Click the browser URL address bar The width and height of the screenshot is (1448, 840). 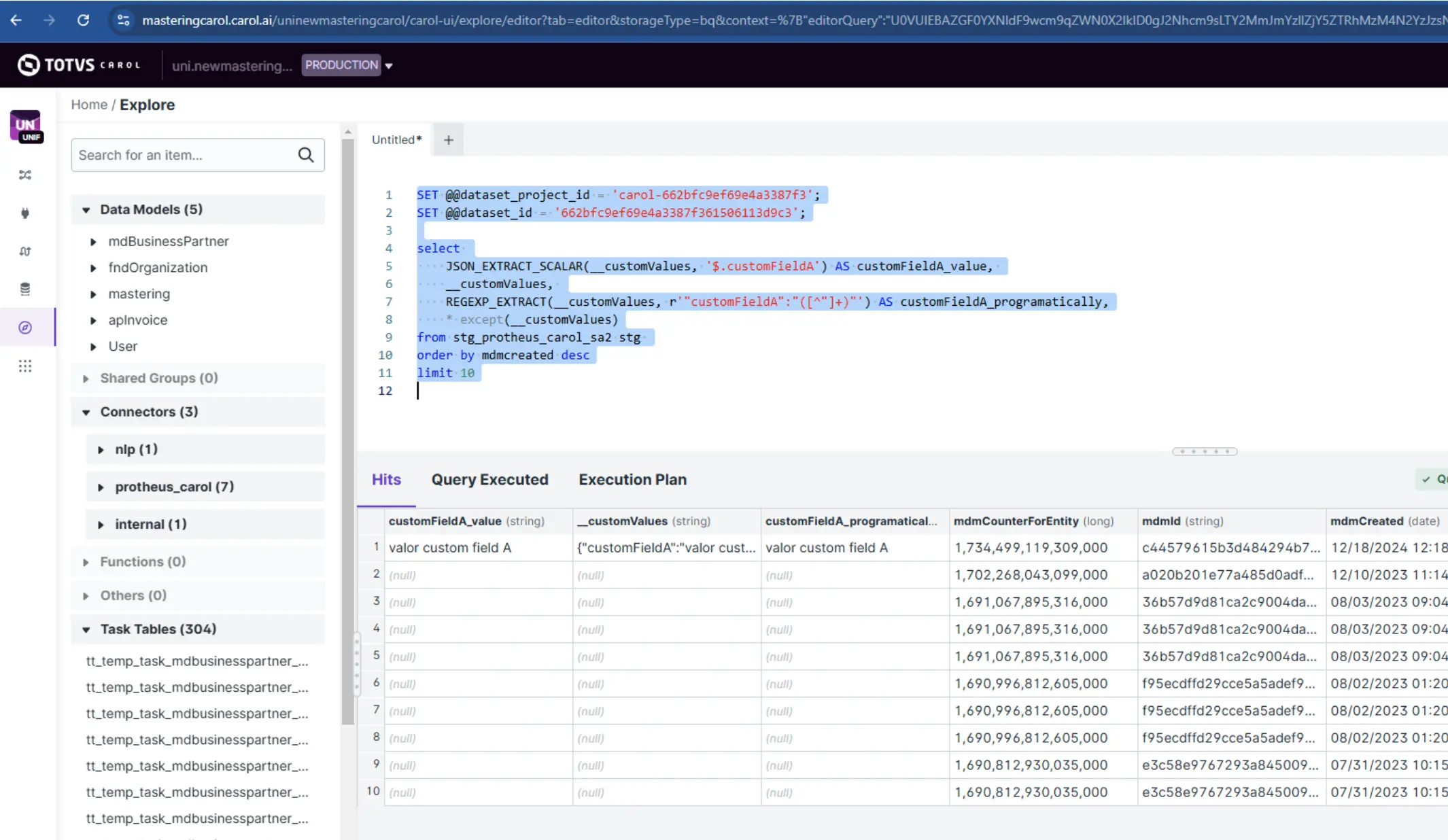792,20
